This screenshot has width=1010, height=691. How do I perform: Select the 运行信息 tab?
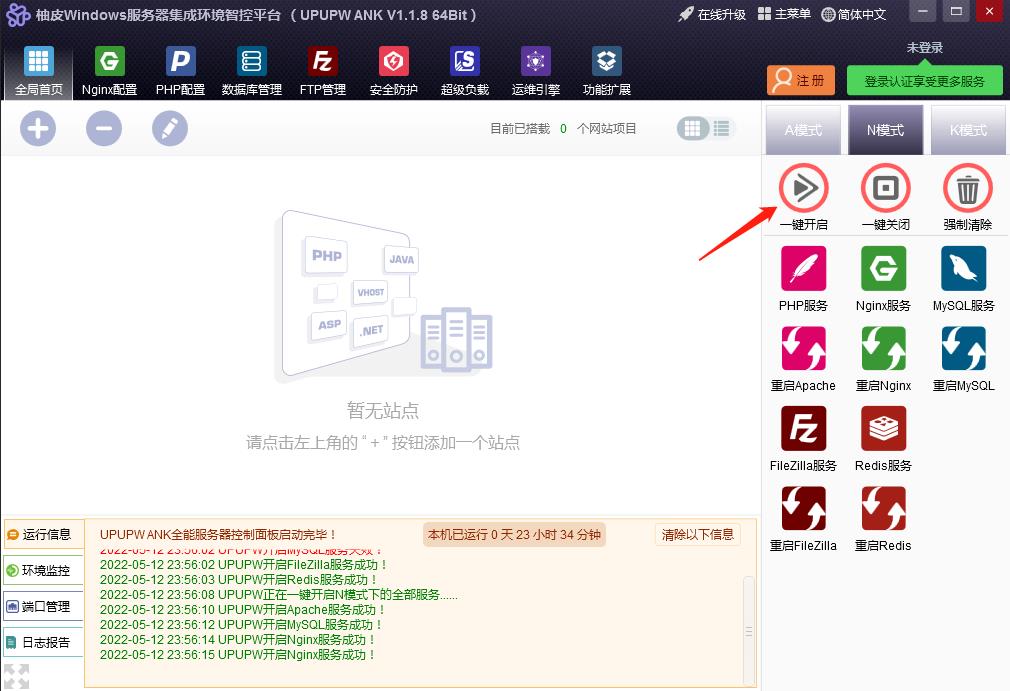click(x=44, y=535)
